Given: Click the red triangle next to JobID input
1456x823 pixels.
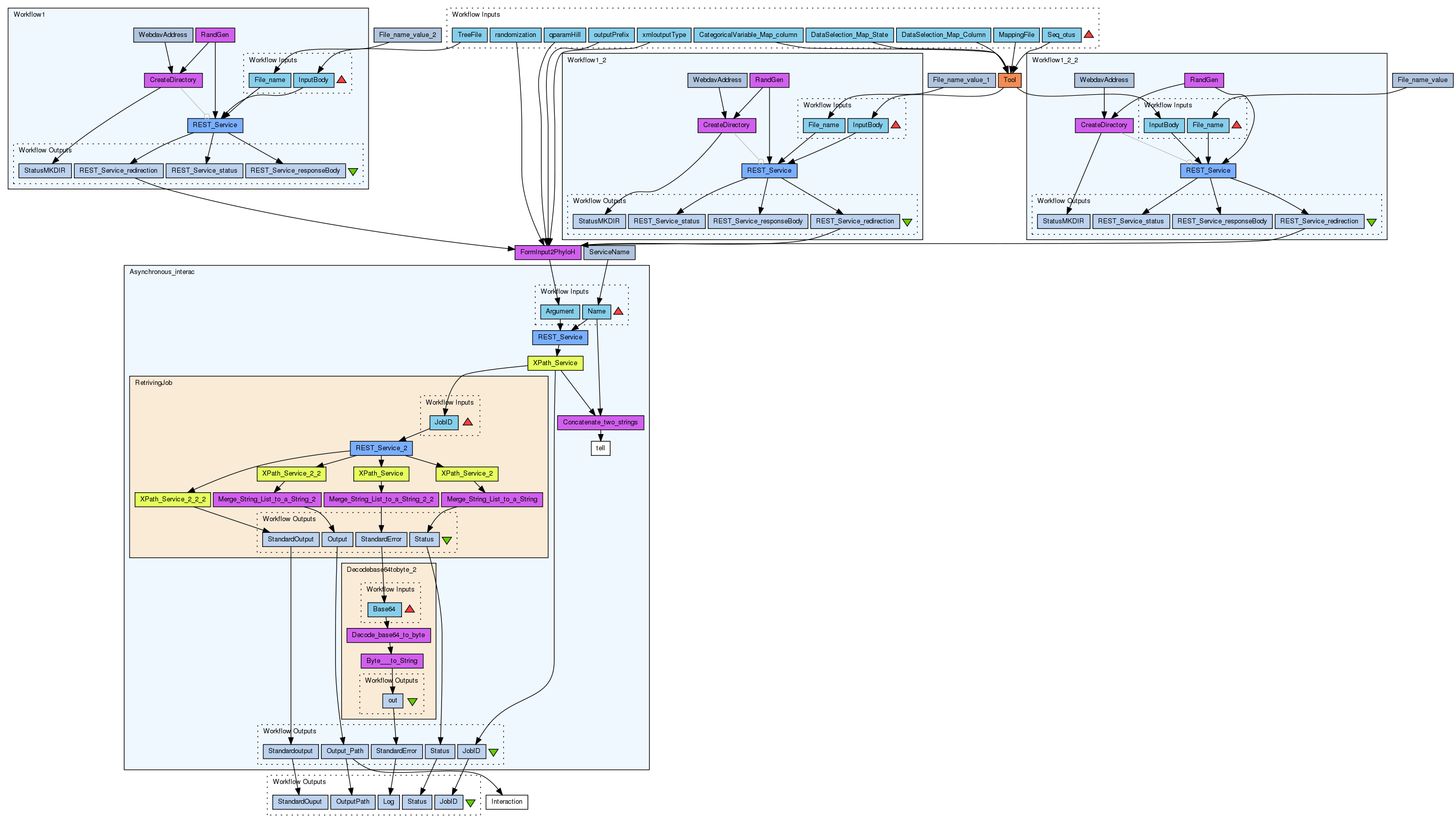Looking at the screenshot, I should pos(467,422).
